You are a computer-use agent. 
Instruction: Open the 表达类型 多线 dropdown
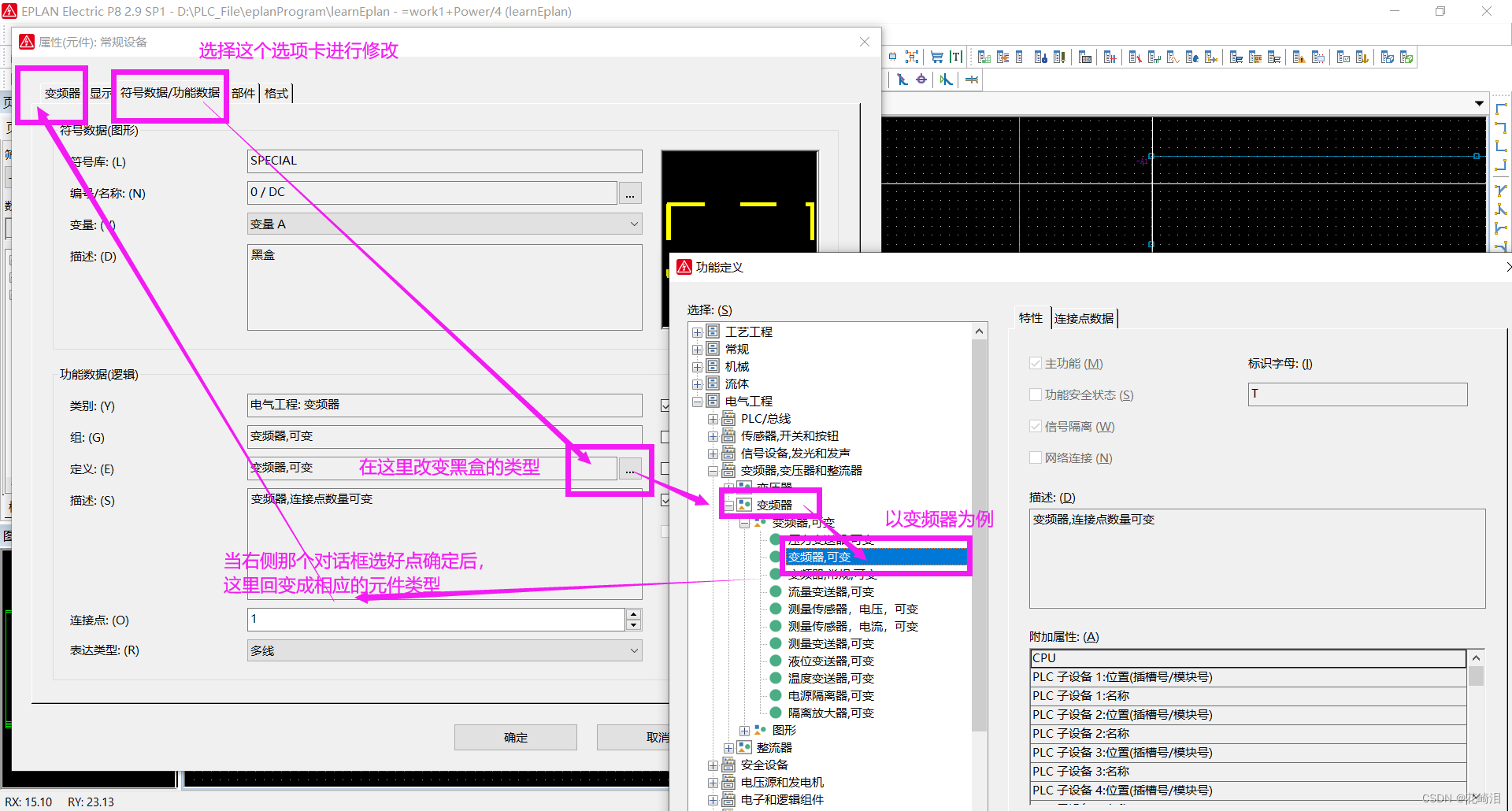[x=444, y=650]
